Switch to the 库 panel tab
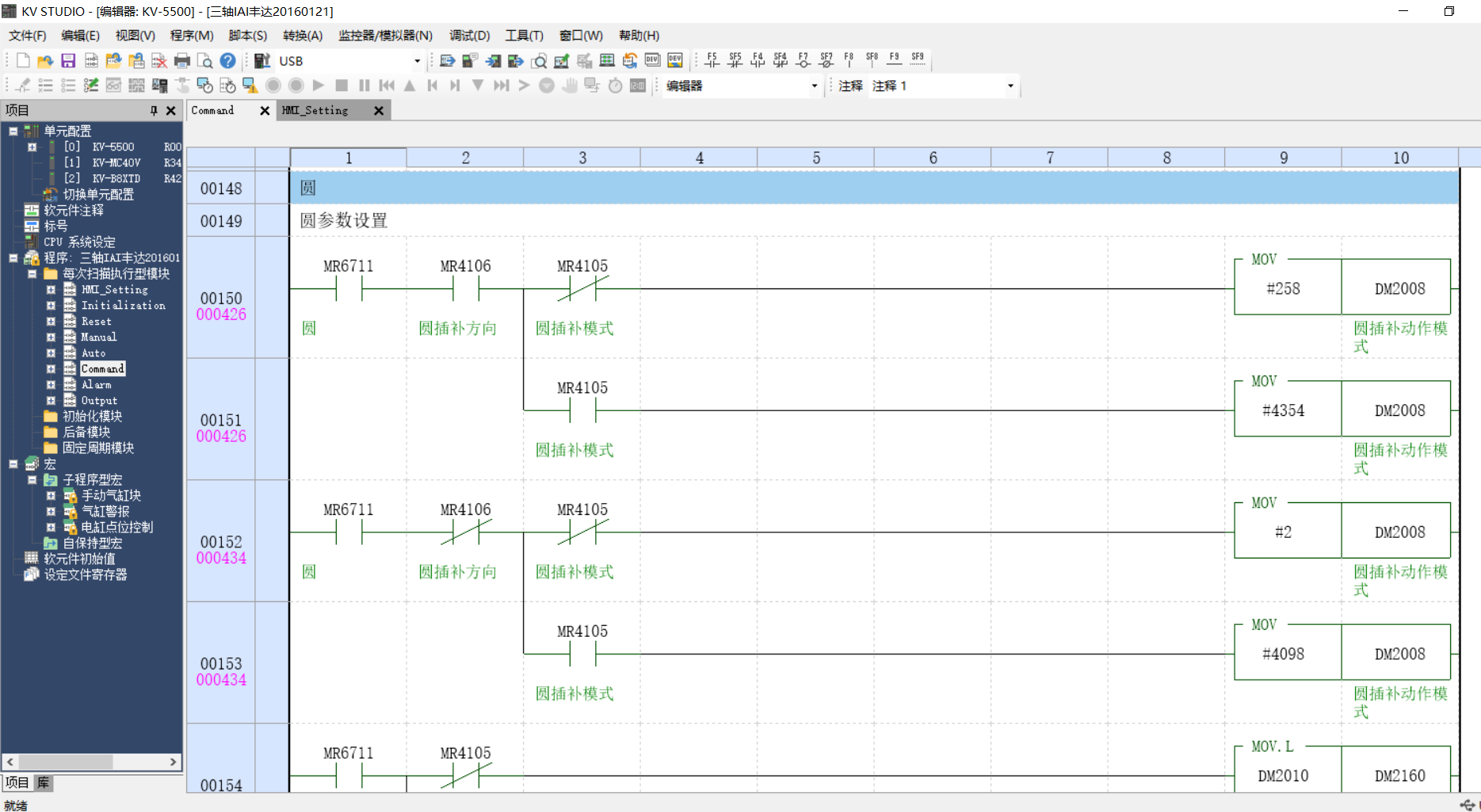The width and height of the screenshot is (1481, 812). pyautogui.click(x=44, y=783)
